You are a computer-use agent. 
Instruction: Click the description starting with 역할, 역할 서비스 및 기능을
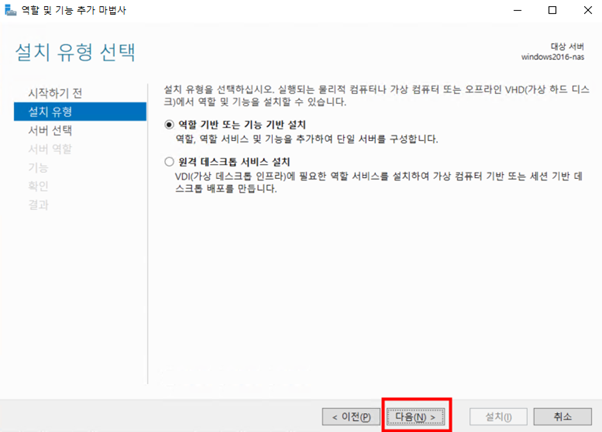[307, 139]
